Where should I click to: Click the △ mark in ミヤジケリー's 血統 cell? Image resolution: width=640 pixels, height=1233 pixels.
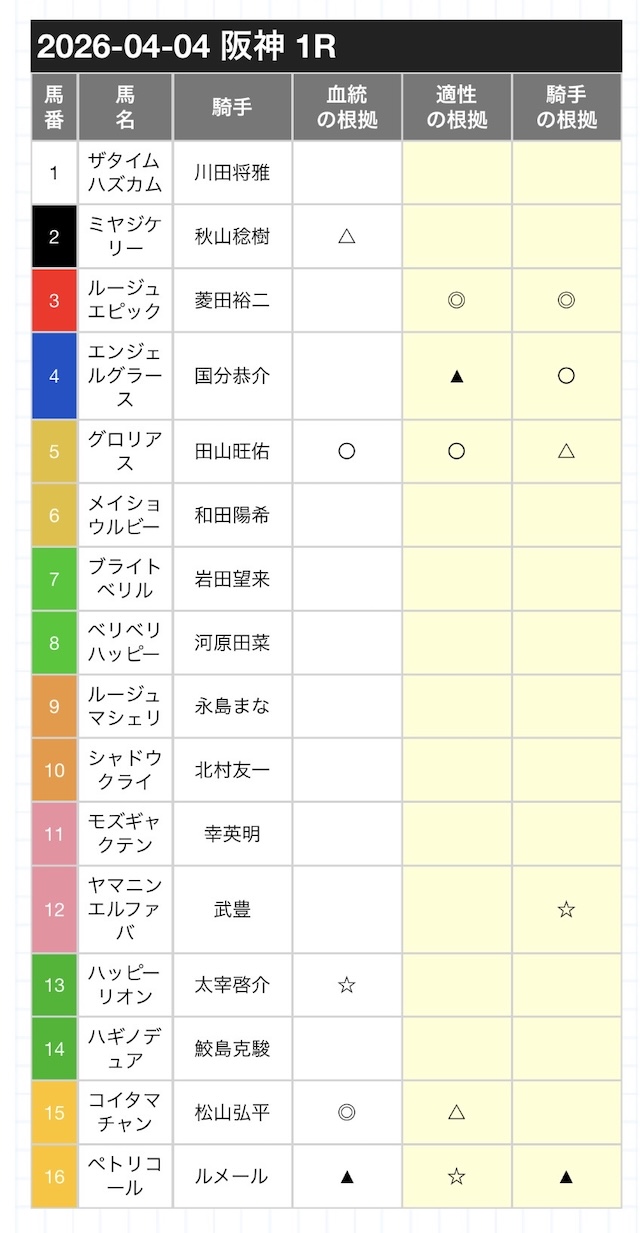coord(347,237)
